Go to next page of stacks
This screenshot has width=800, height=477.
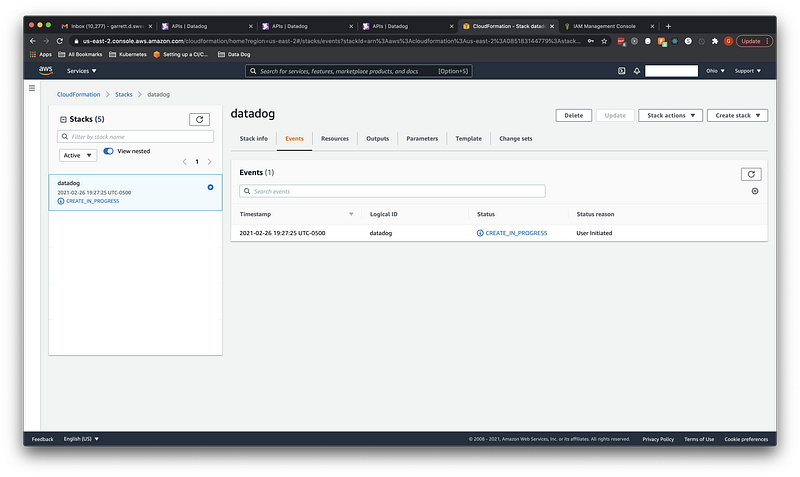click(x=209, y=162)
